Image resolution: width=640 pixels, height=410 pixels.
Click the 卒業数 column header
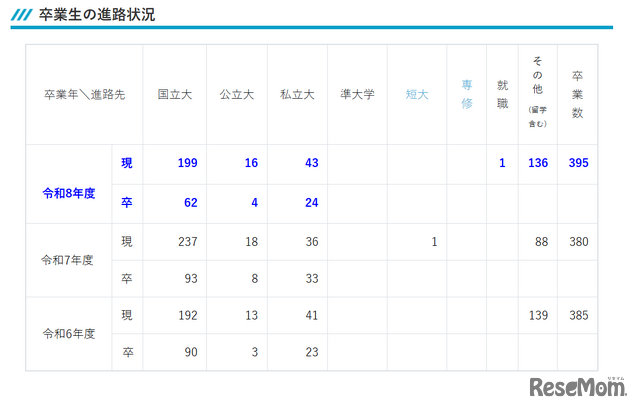(577, 94)
